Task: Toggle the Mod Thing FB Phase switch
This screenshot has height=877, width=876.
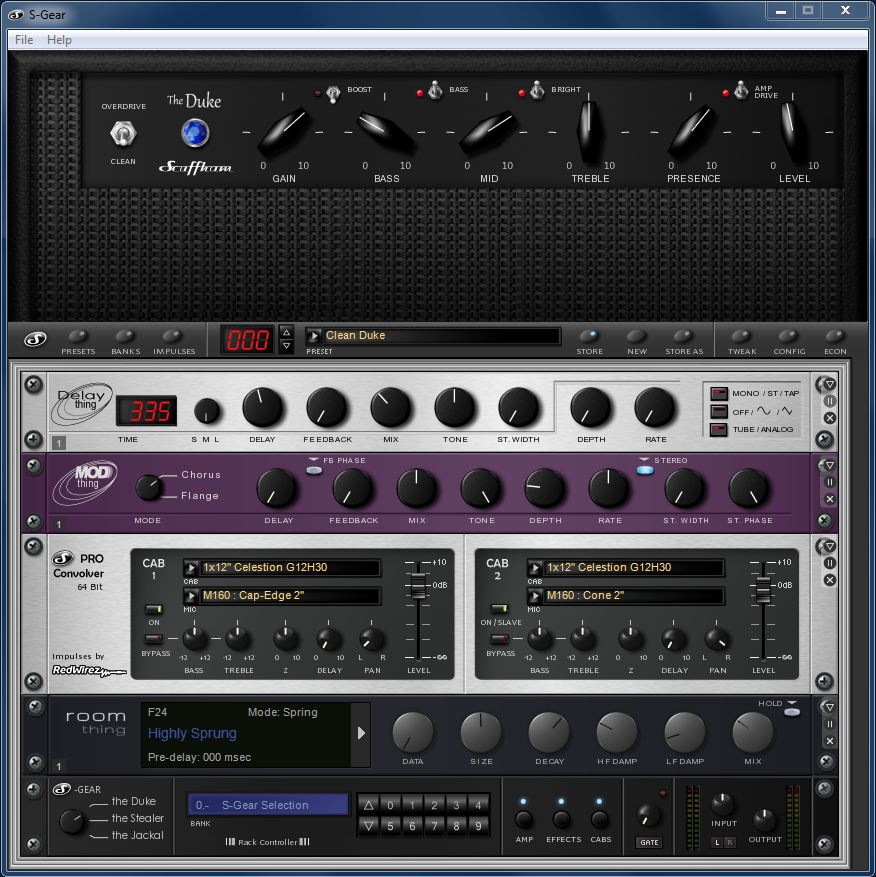Action: [314, 470]
